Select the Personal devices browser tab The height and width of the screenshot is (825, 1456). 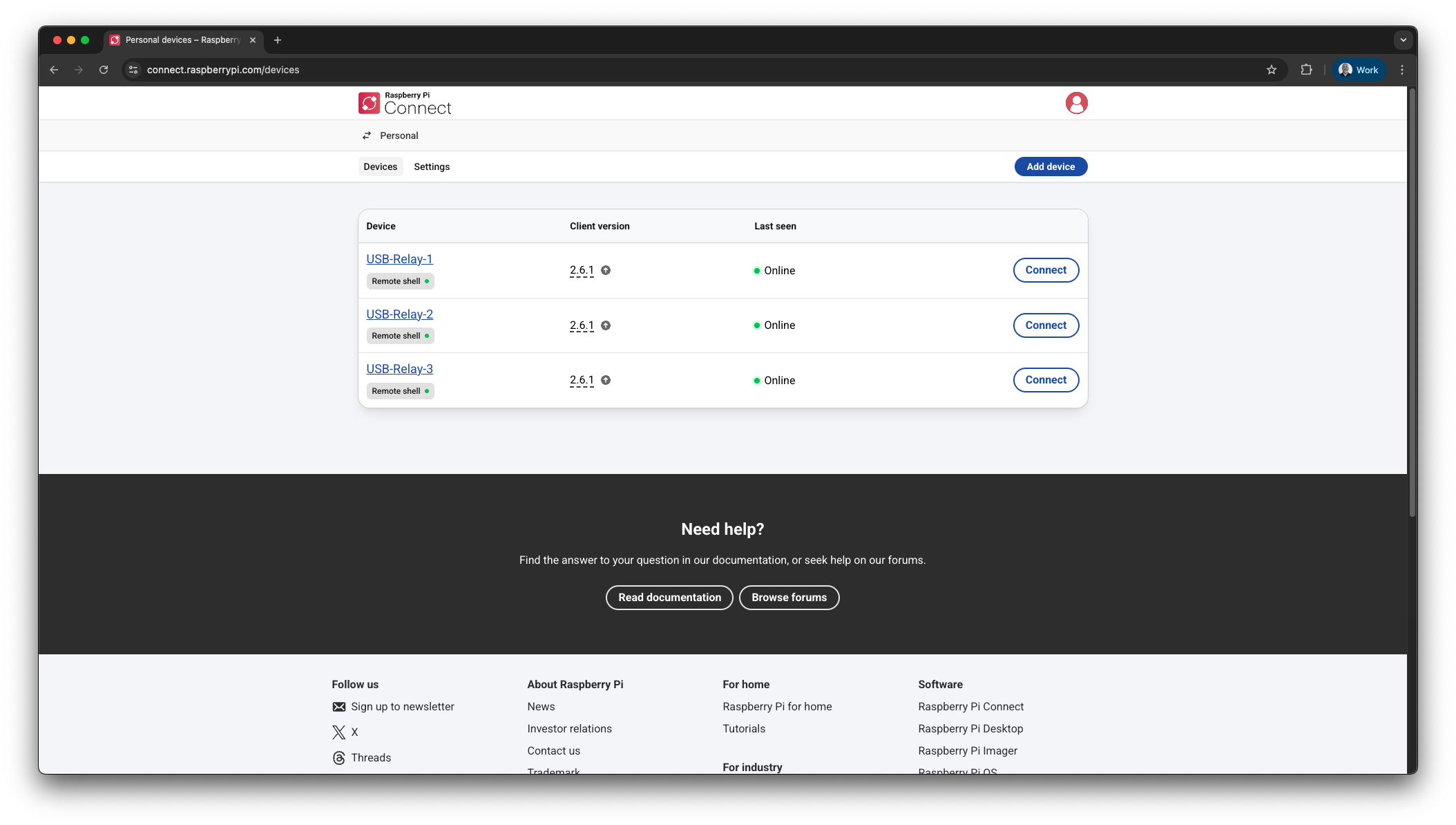coord(184,40)
